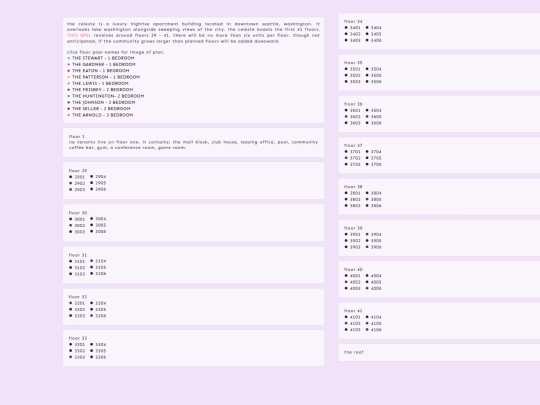Viewport: 540px width, 405px height.
Task: Click the 'floor 36' heading
Action: (353, 104)
